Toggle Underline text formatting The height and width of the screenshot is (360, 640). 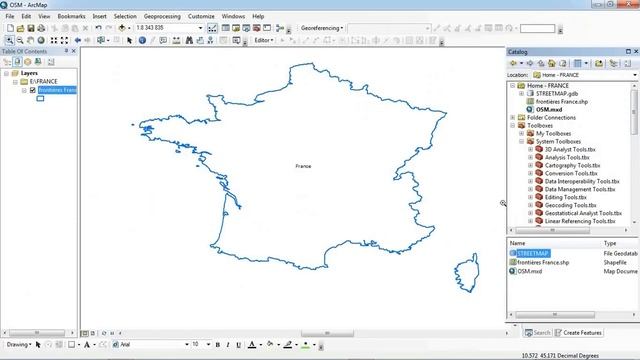click(238, 345)
